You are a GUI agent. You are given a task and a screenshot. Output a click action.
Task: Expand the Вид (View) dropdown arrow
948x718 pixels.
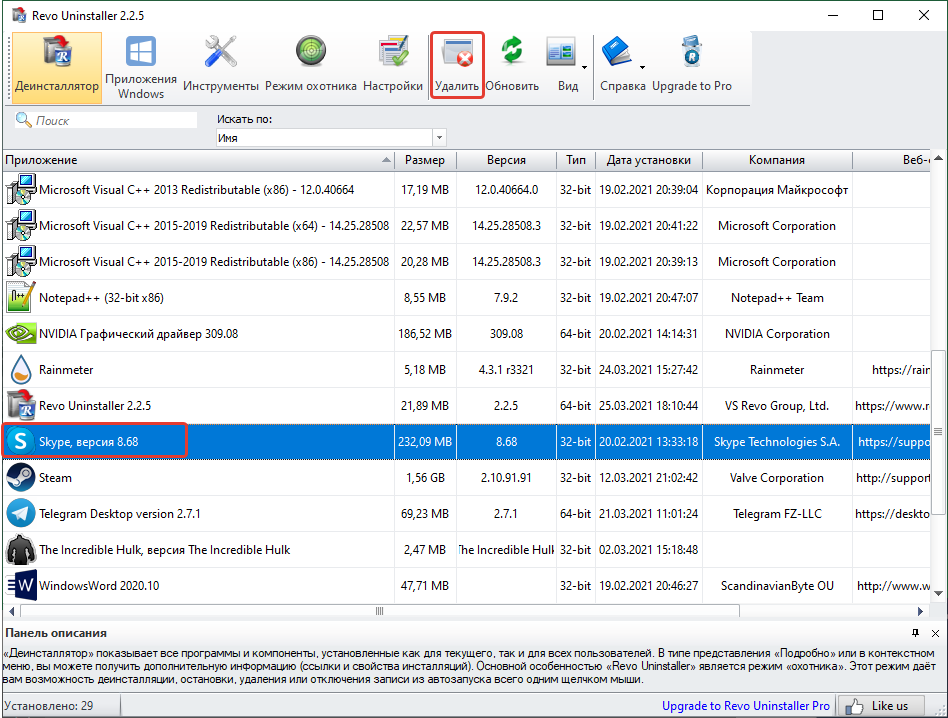coord(584,68)
